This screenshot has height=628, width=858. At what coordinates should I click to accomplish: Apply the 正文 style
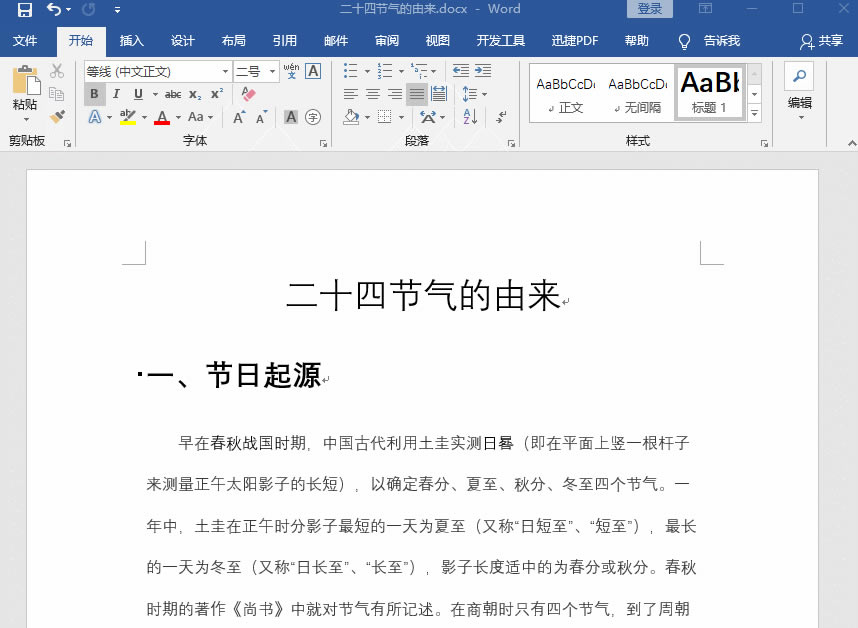point(566,94)
